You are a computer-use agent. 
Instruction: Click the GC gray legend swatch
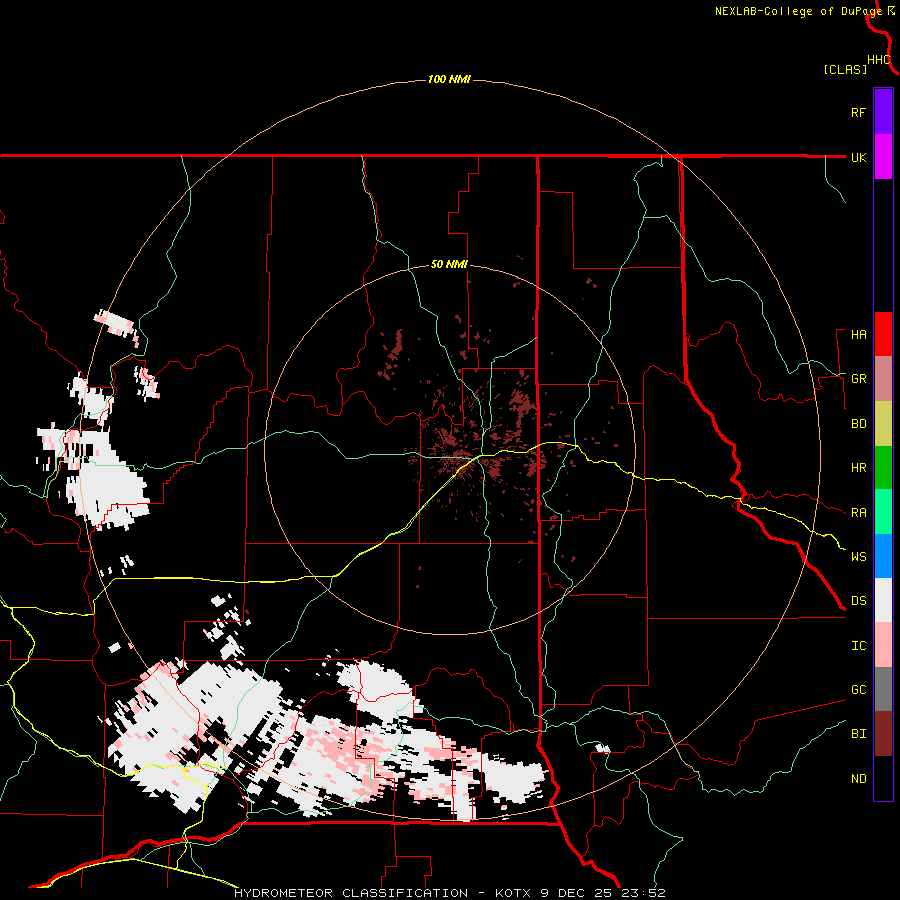883,689
